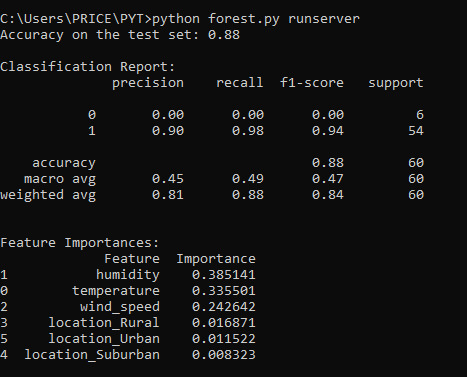Click the 'accuracy' row label
Screen dimensions: 467x377
click(x=64, y=163)
